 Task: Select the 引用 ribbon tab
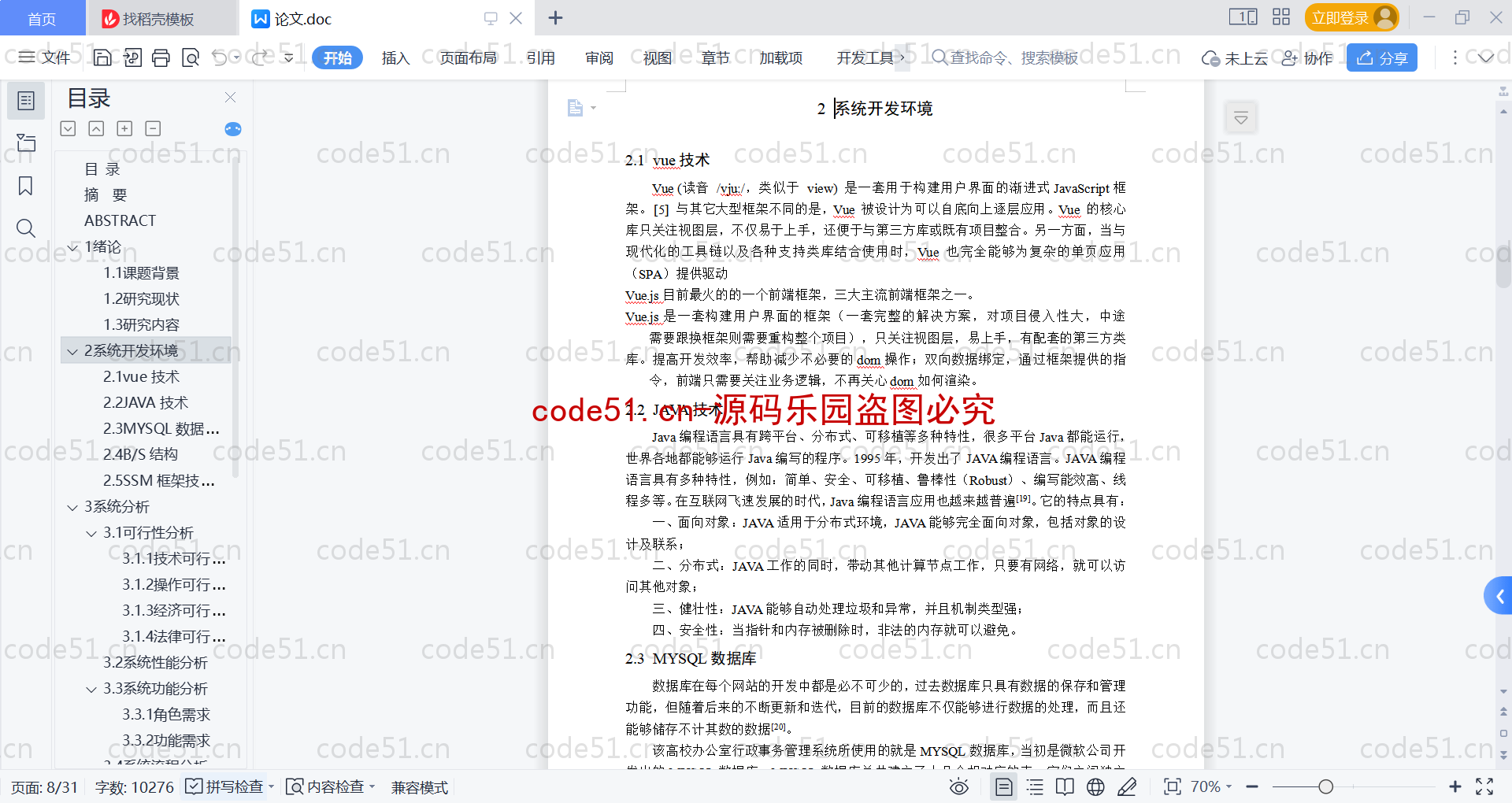[x=541, y=57]
